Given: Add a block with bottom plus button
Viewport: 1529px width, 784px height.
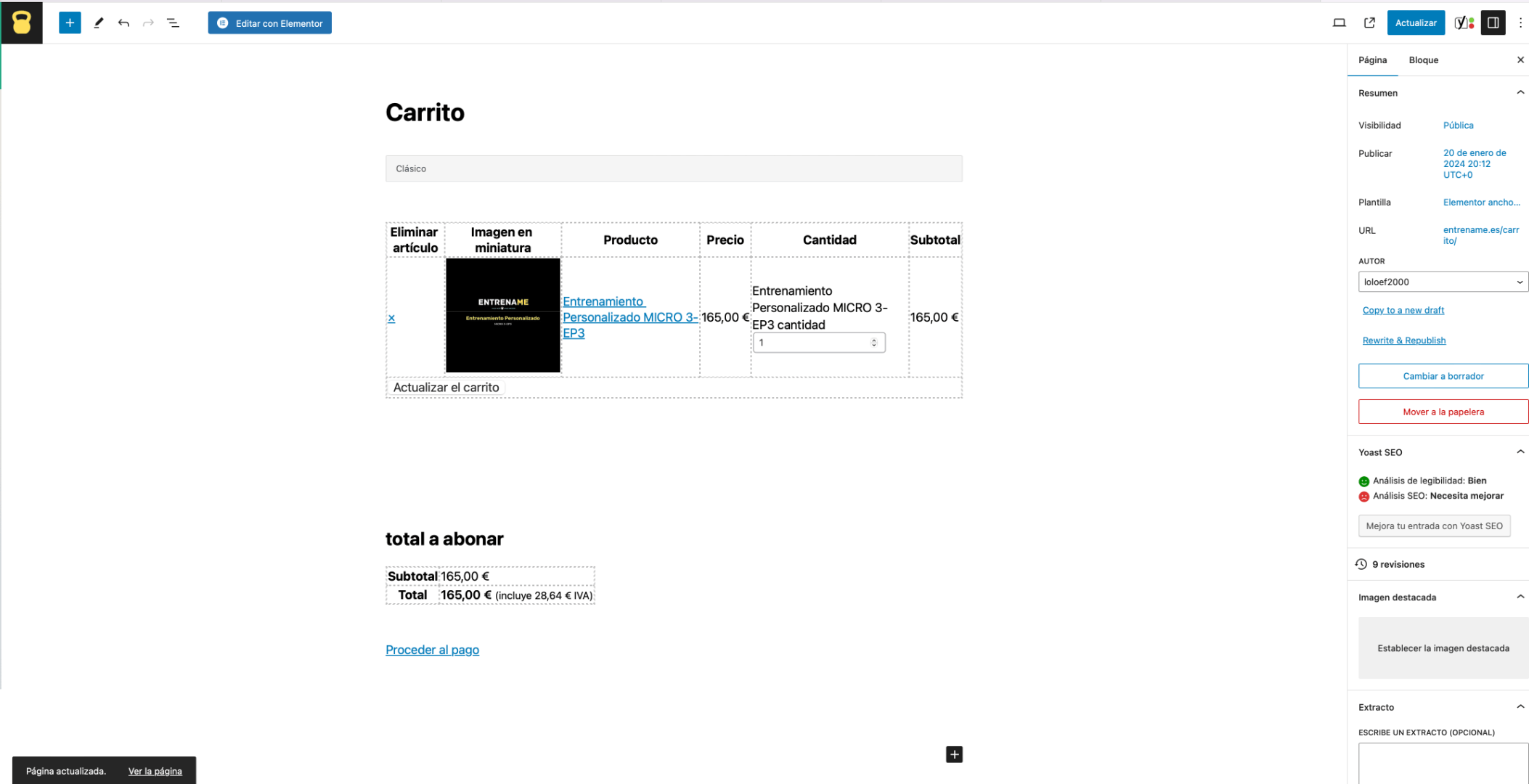Looking at the screenshot, I should click(x=954, y=755).
